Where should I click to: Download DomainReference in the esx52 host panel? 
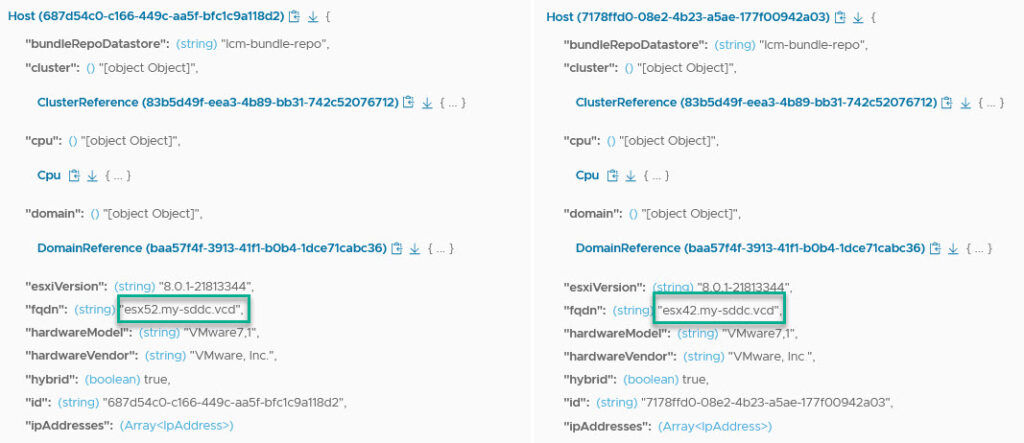click(x=415, y=248)
